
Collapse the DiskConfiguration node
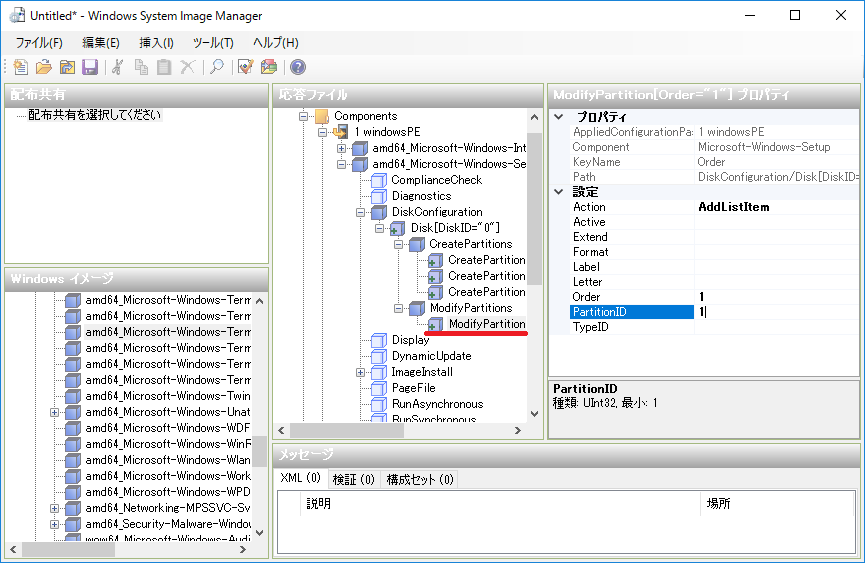pos(360,212)
